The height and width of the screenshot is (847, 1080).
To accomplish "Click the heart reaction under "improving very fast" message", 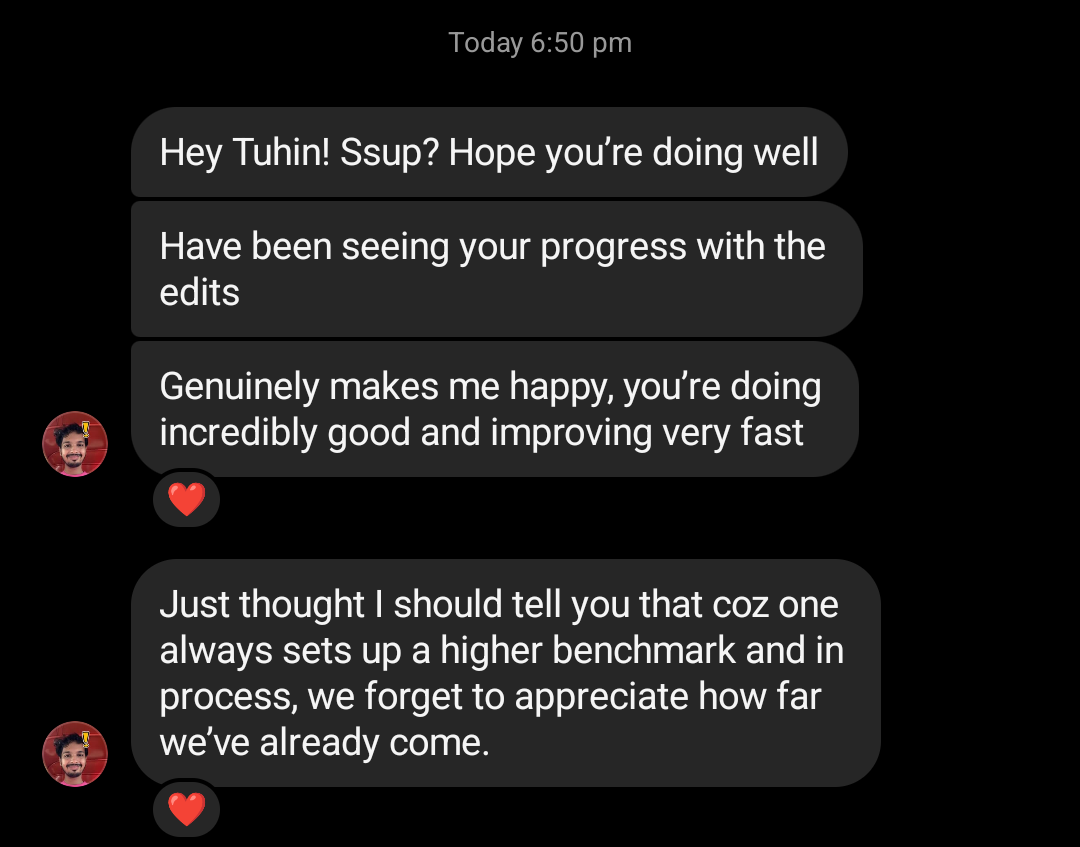I will tap(186, 499).
